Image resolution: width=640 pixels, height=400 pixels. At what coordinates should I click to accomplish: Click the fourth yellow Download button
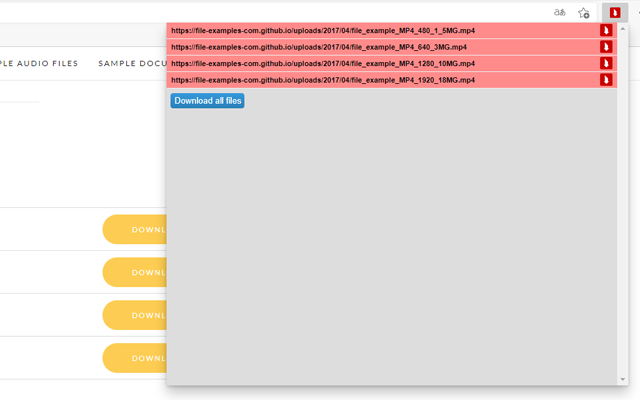point(134,358)
